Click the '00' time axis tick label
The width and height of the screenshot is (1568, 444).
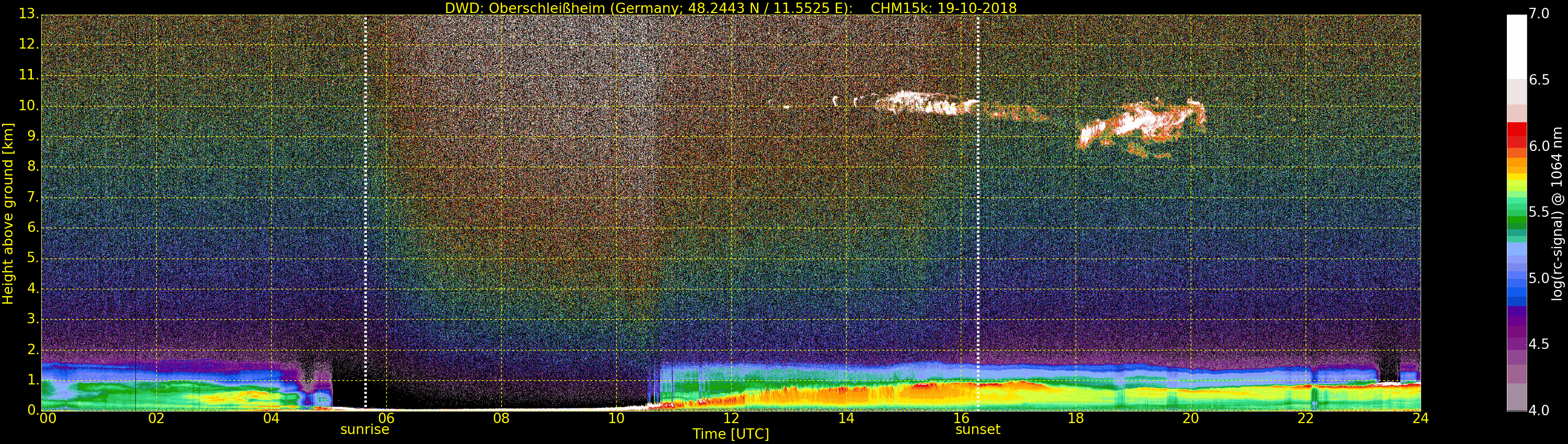click(48, 418)
